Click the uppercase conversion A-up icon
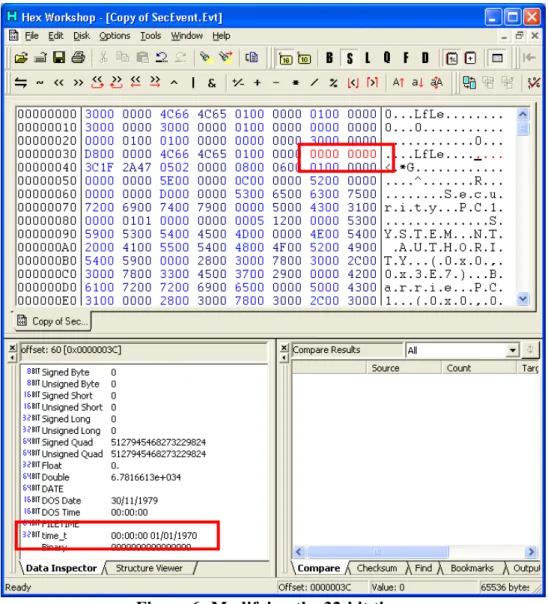The image size is (548, 604). coord(398,82)
